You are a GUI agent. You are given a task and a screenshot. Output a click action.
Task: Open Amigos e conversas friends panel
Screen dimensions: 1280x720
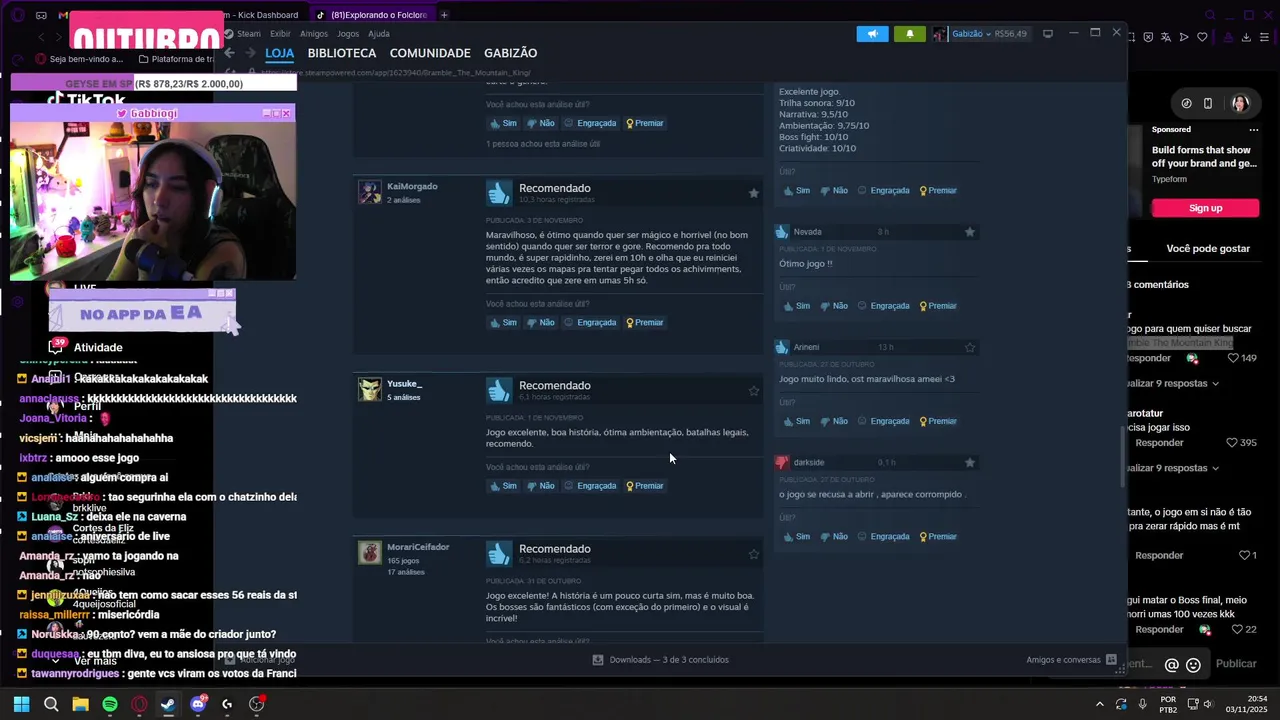click(1071, 660)
